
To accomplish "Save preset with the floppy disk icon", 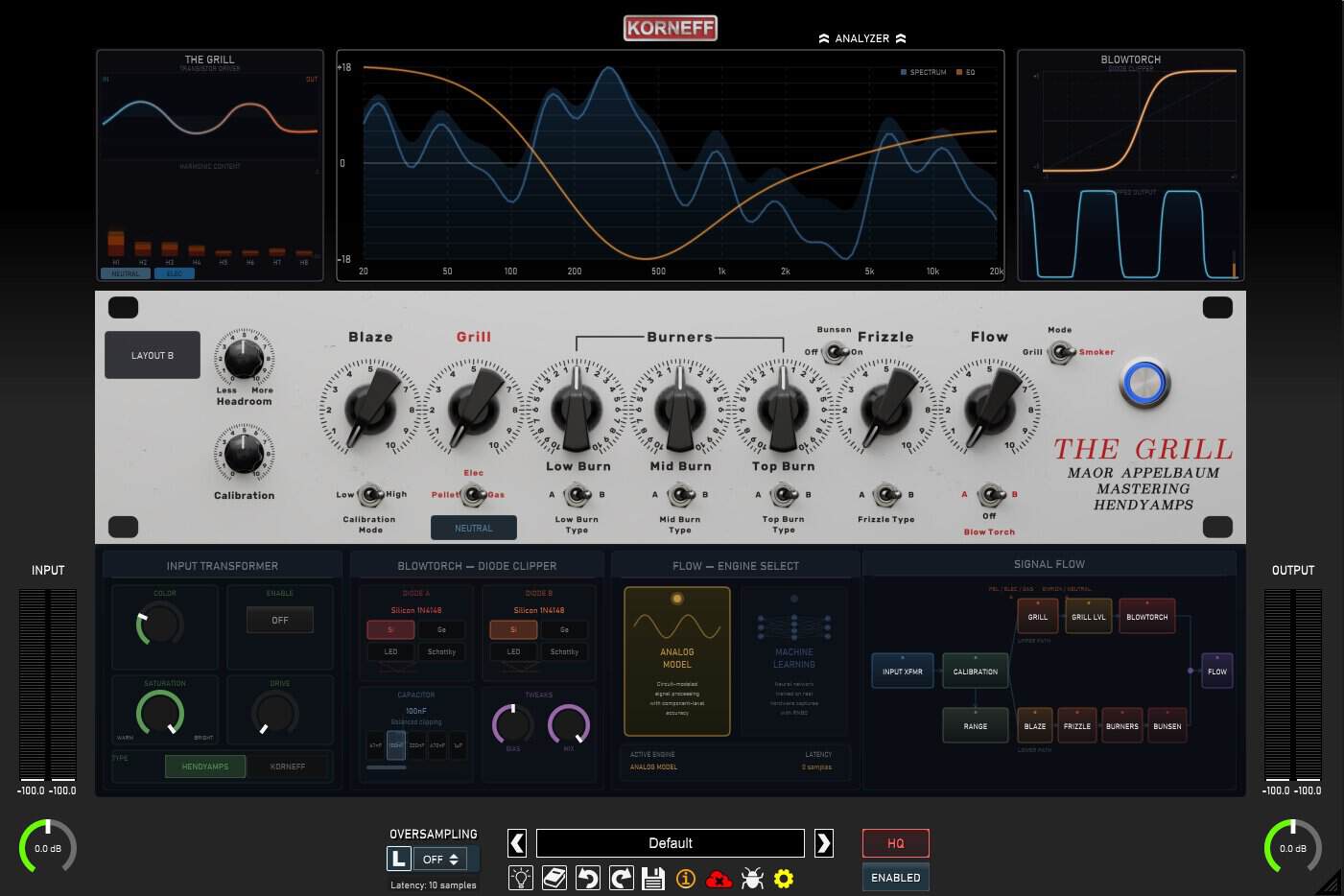I will (x=653, y=878).
